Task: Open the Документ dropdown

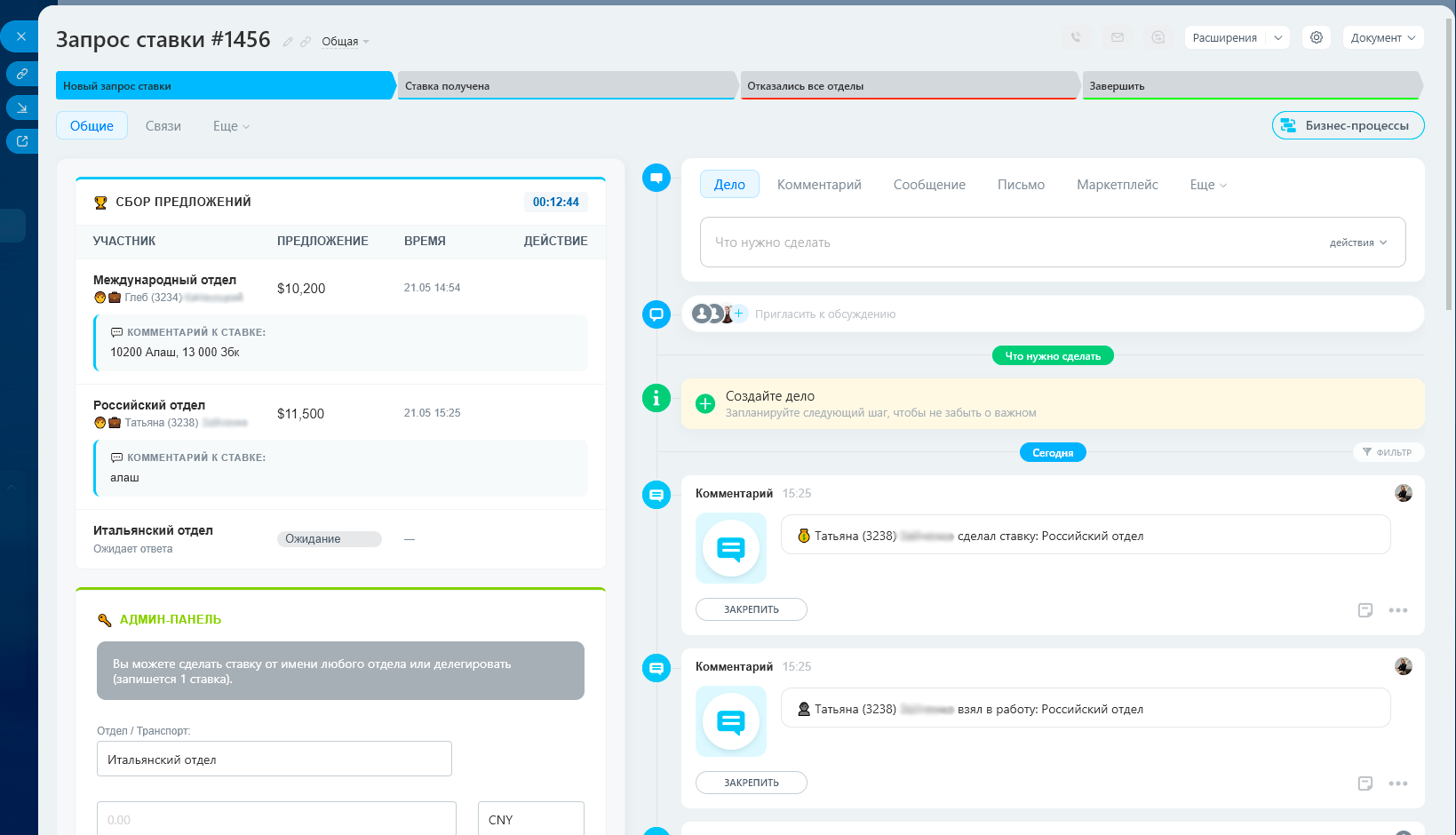Action: (x=1383, y=37)
